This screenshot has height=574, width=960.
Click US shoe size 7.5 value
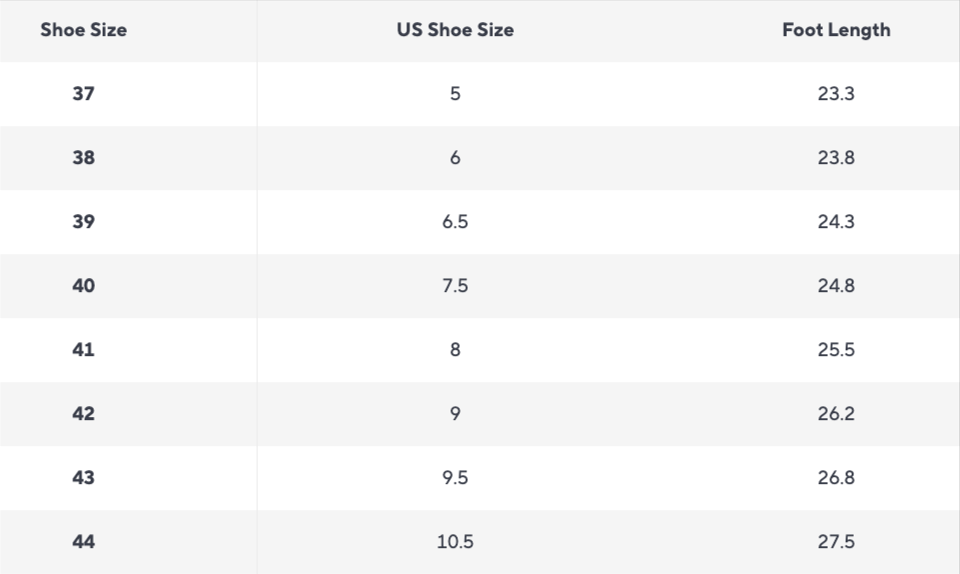pos(455,286)
